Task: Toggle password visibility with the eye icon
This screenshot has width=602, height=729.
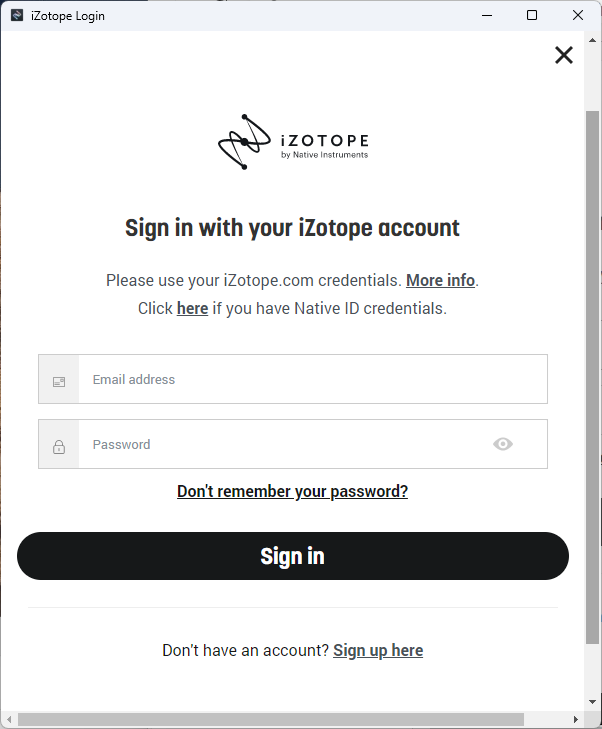Action: pos(503,444)
